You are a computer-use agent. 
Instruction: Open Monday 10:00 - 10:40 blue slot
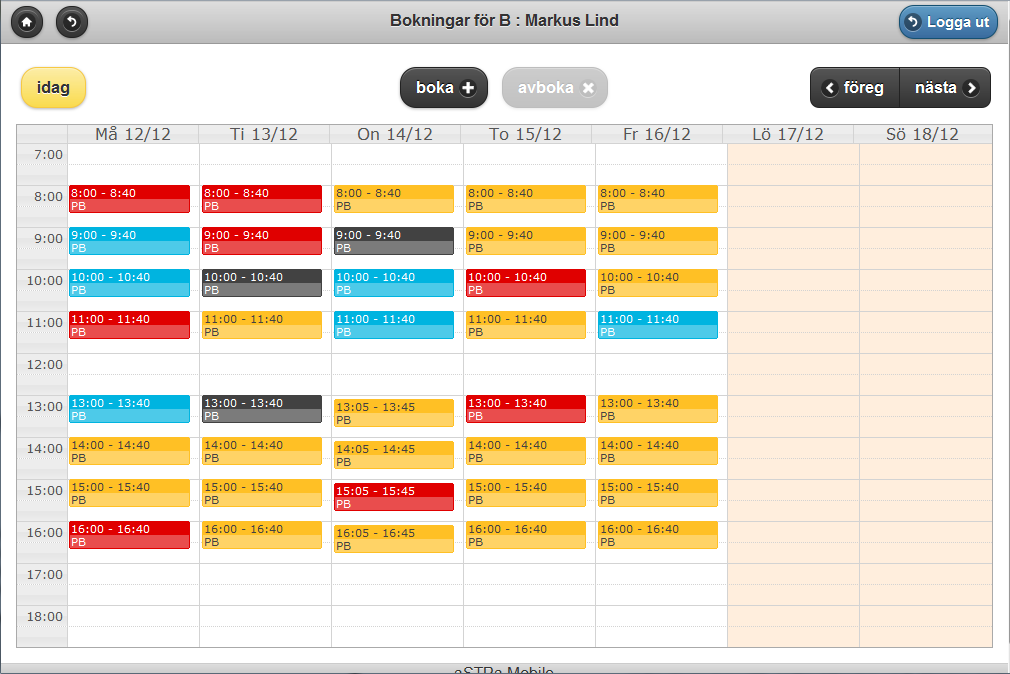tap(129, 283)
